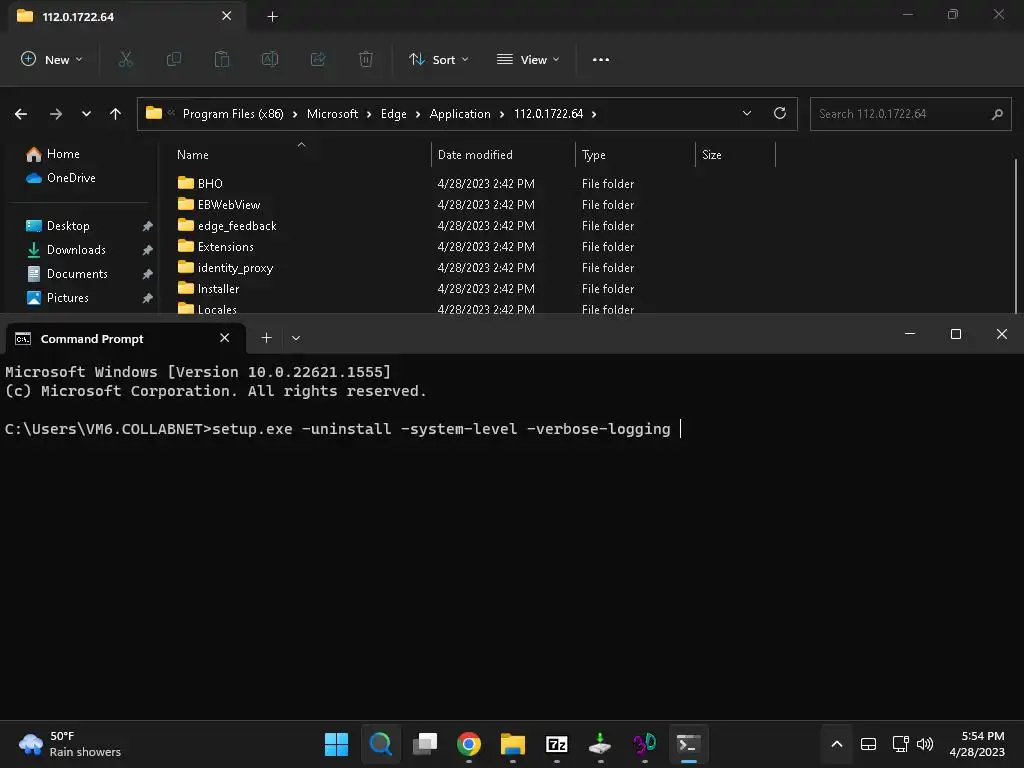Expand chevron after Application in breadcrumb
Screen dimensions: 1024x768
coord(502,114)
